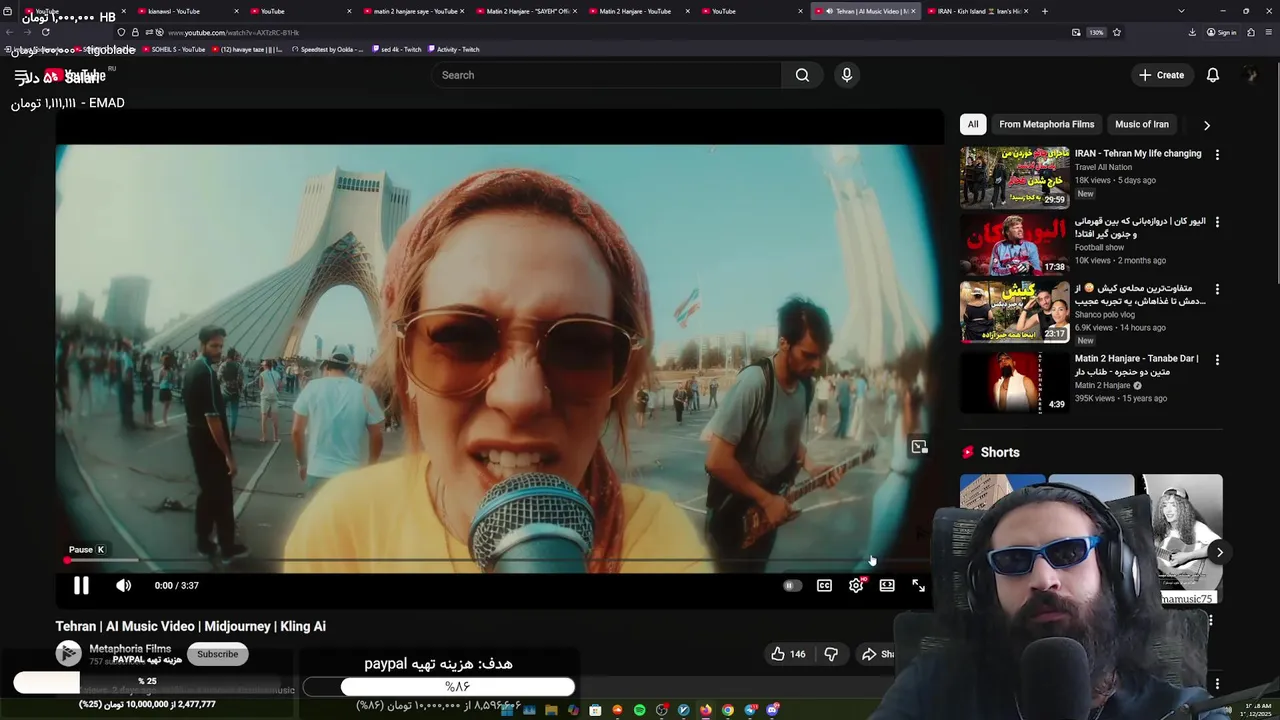This screenshot has width=1280, height=720.
Task: Pause the video with the pause button
Action: coord(81,585)
